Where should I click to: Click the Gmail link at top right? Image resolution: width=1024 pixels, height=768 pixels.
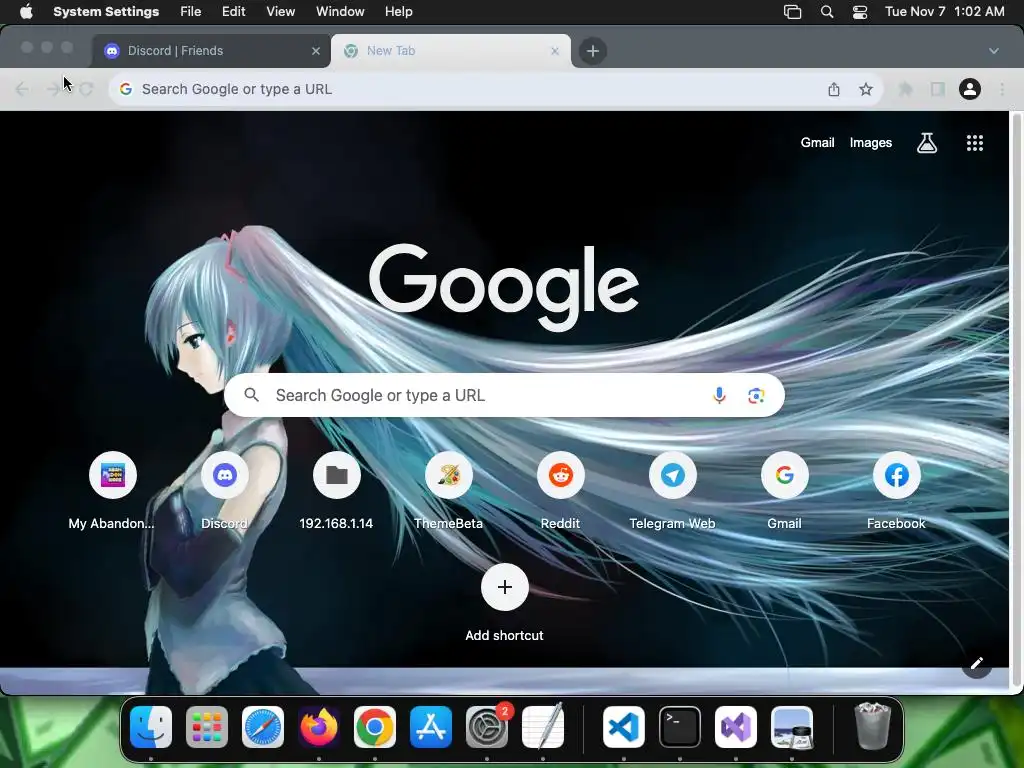pos(817,142)
